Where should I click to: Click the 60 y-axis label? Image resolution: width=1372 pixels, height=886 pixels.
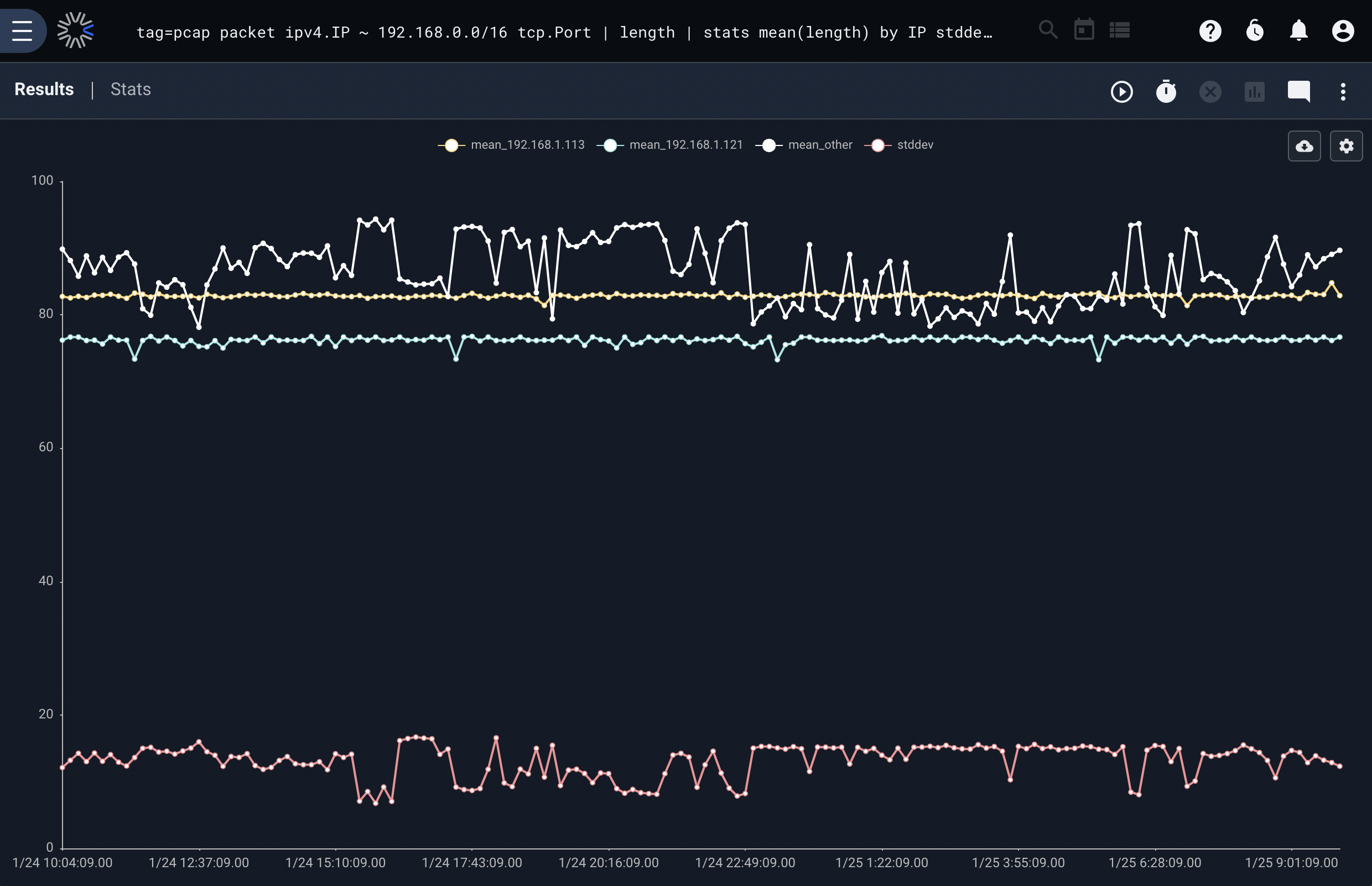tap(46, 447)
